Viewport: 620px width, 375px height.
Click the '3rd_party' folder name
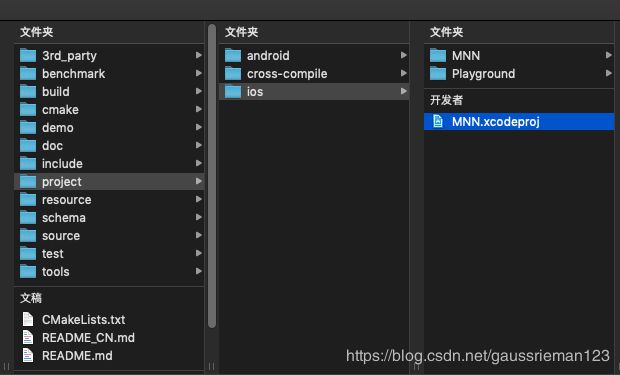[69, 56]
